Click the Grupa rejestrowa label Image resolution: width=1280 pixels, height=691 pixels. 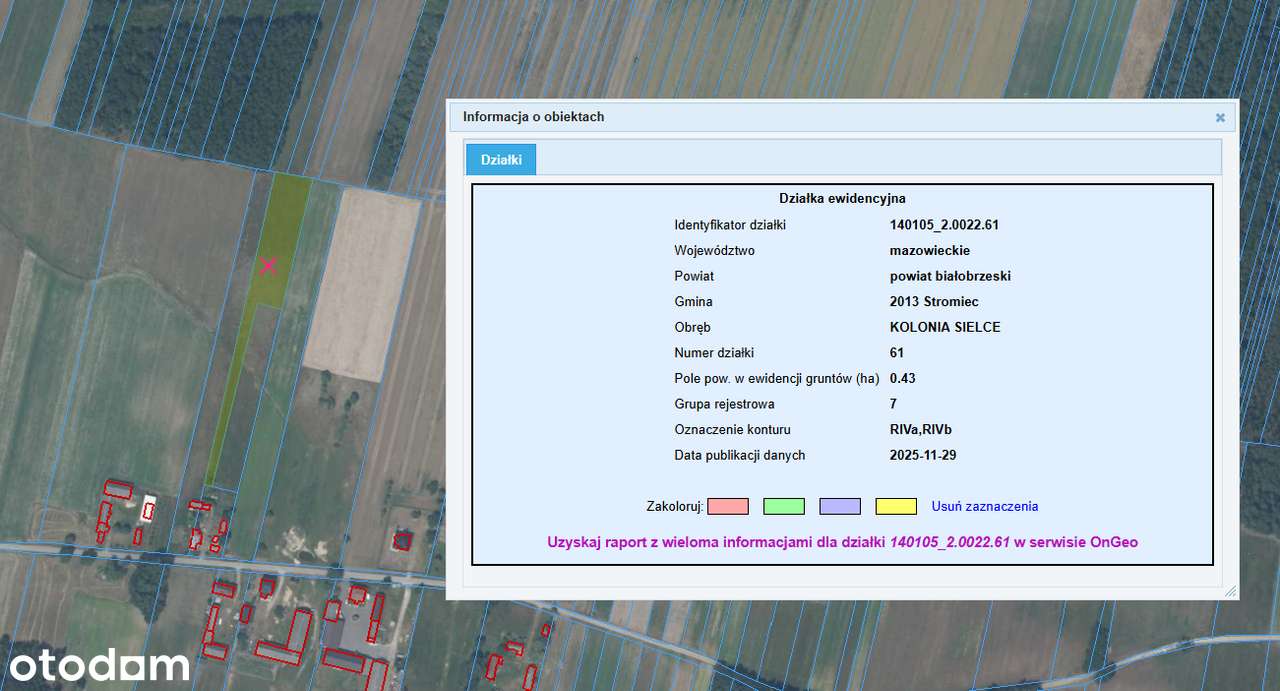pyautogui.click(x=724, y=404)
